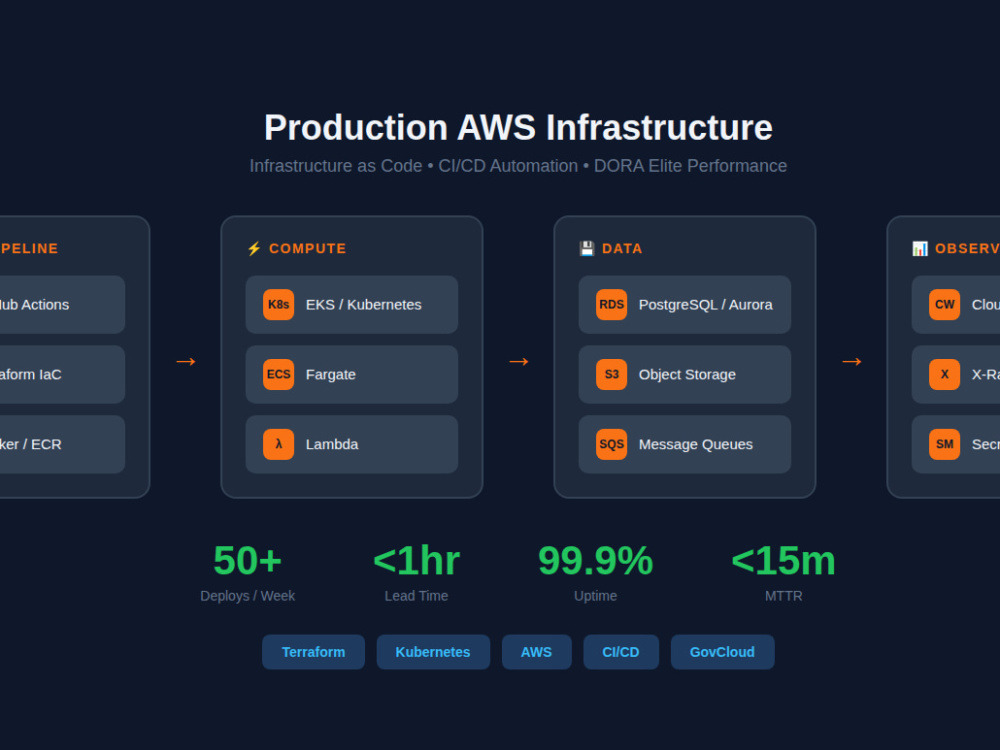Click the DATA section heading
This screenshot has width=1000, height=750.
tap(622, 249)
